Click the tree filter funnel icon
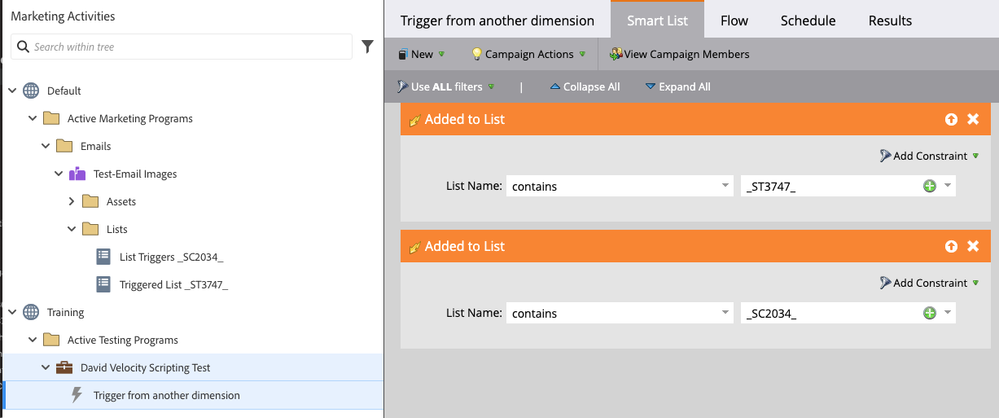The image size is (999, 418). pos(368,47)
